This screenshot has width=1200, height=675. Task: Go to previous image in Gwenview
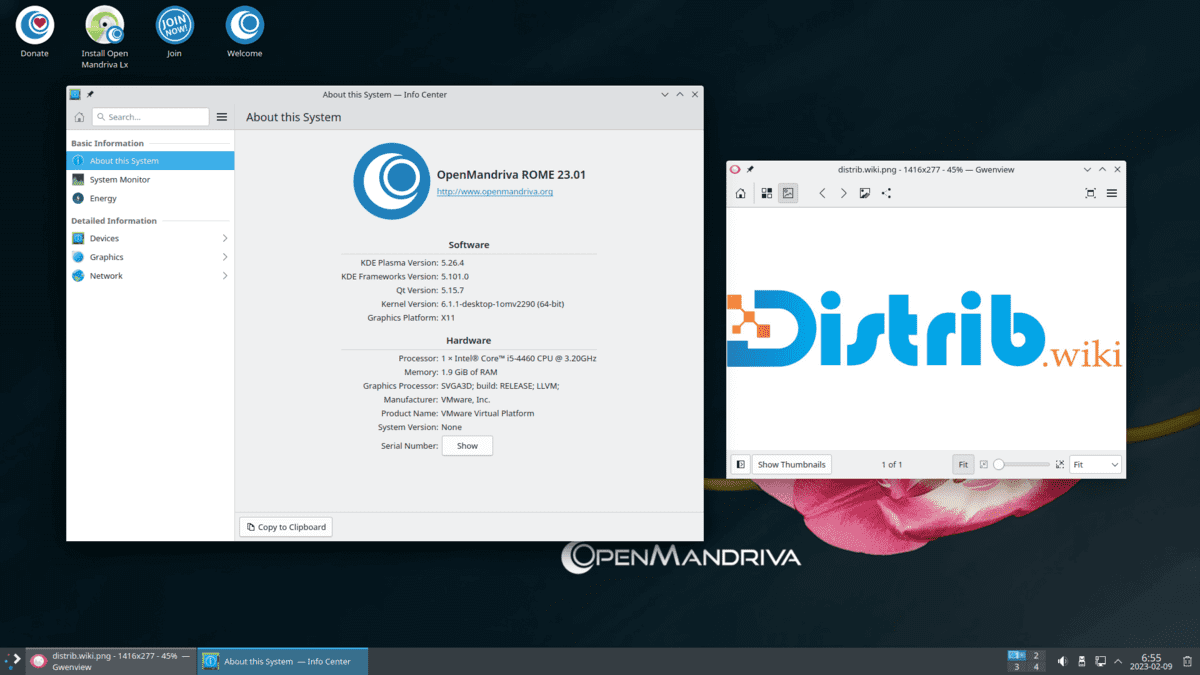point(822,193)
